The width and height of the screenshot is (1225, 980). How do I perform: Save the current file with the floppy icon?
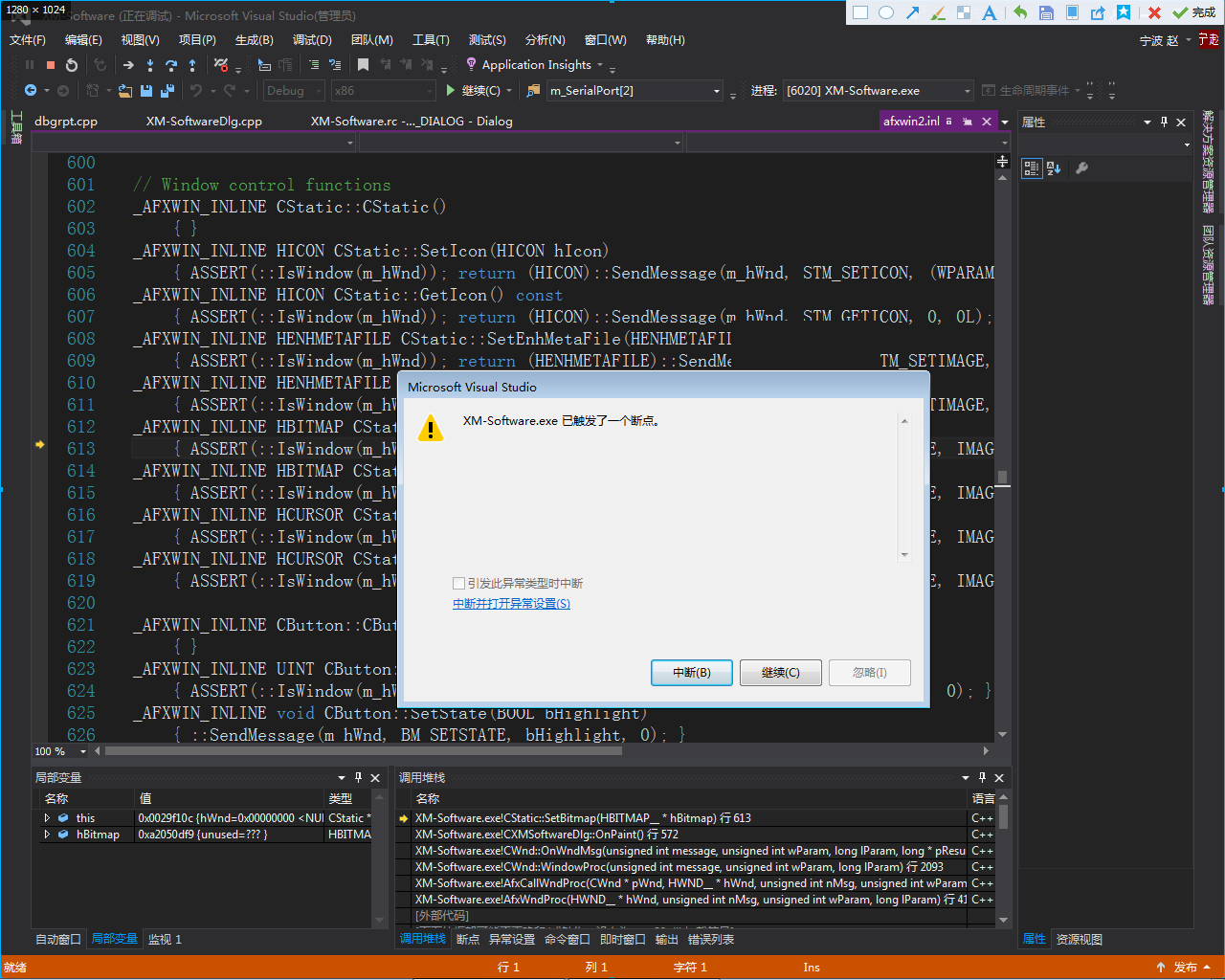146,90
